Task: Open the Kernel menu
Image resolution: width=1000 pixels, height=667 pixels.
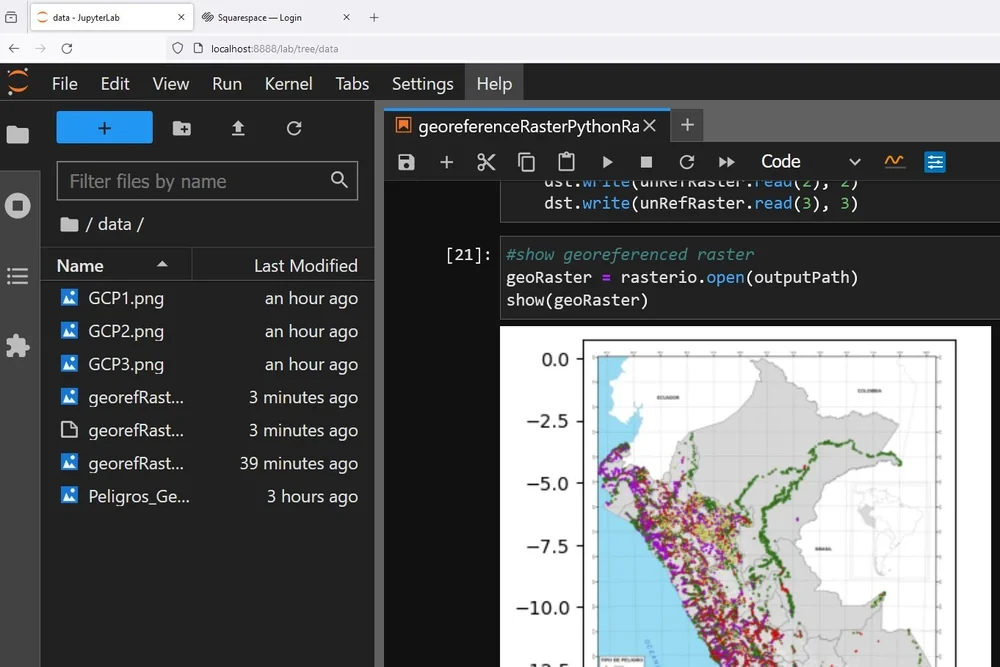Action: pyautogui.click(x=288, y=84)
